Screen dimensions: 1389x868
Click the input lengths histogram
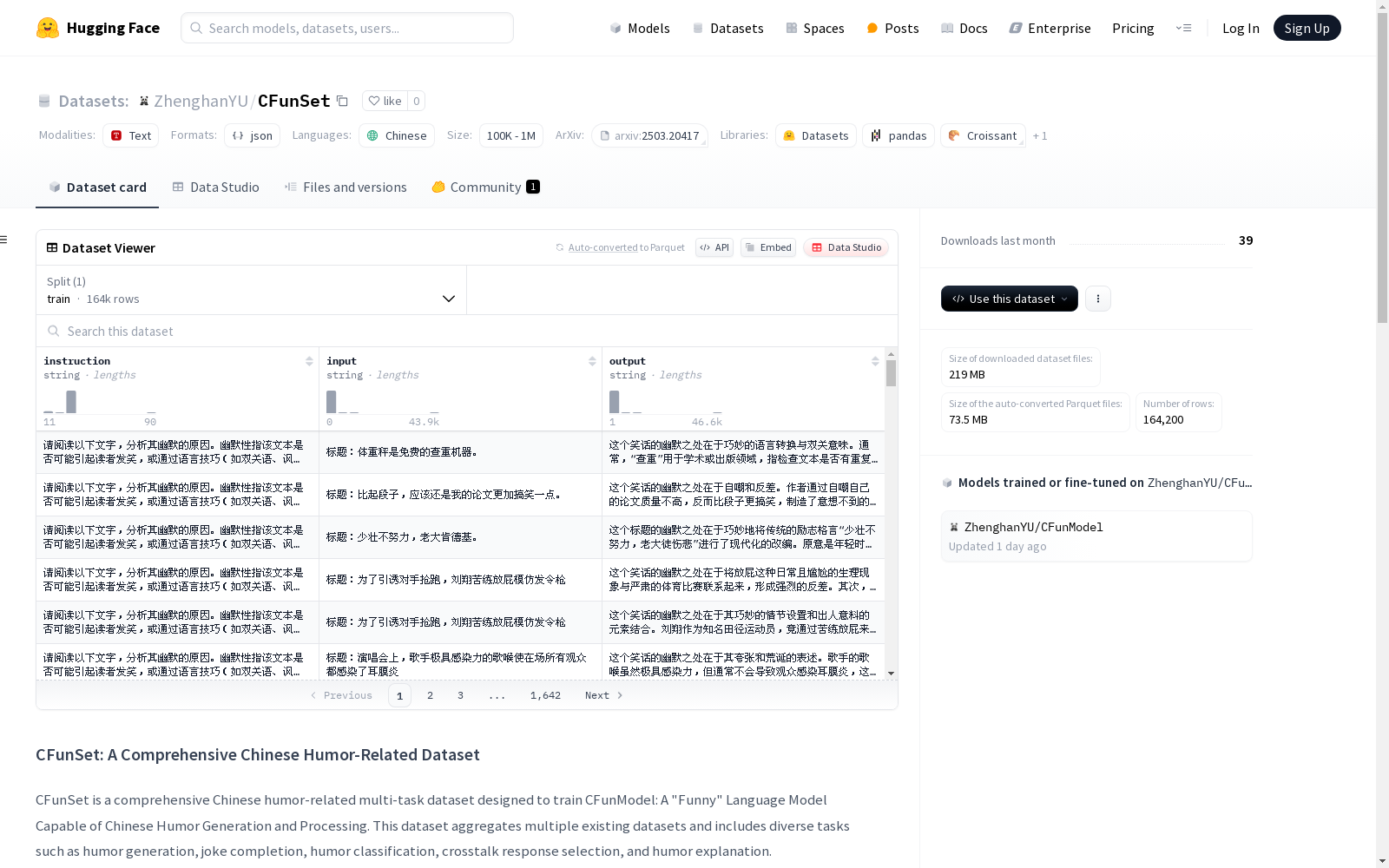click(x=383, y=403)
